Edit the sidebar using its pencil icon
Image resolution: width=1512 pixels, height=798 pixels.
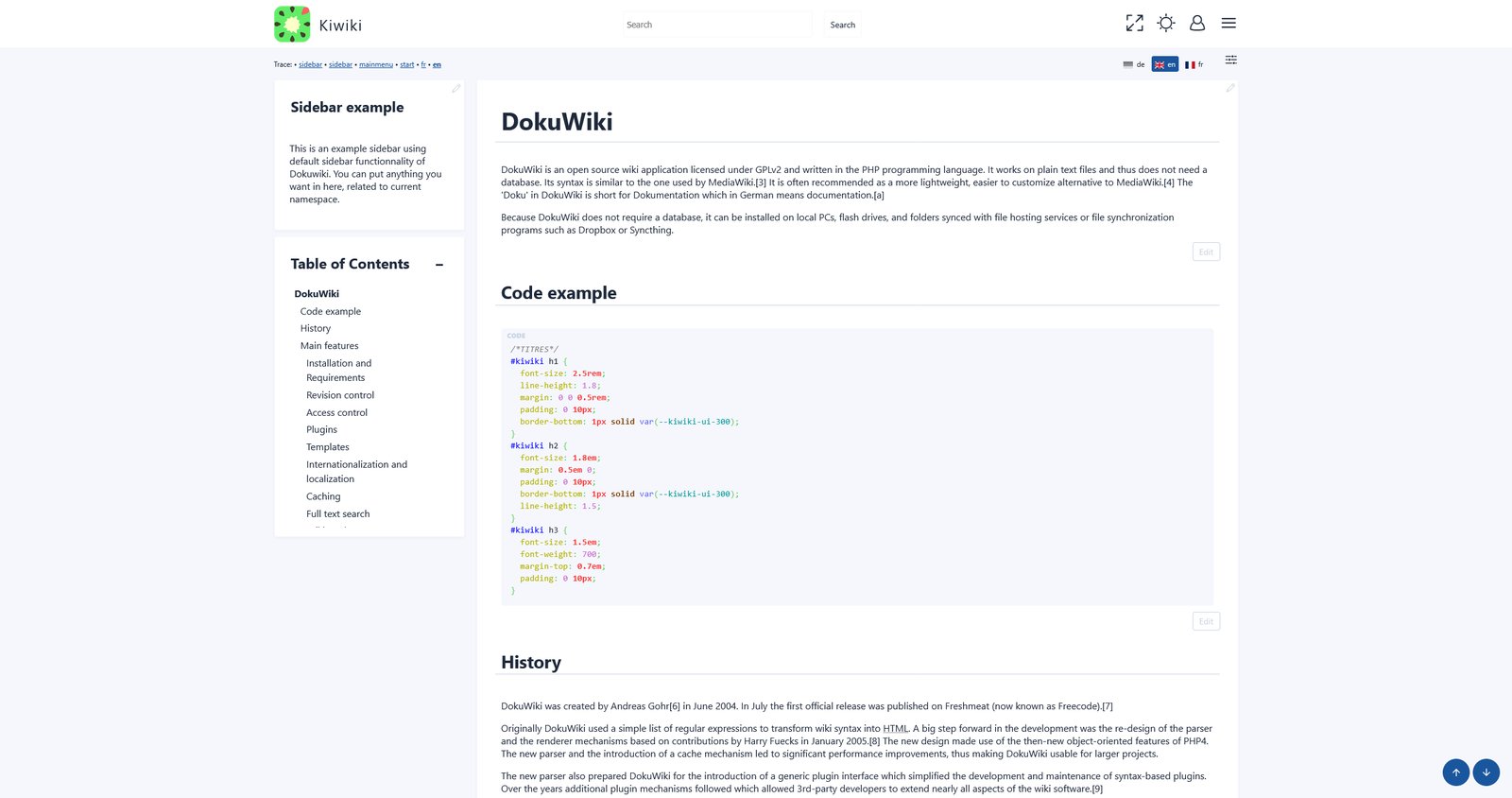(455, 89)
